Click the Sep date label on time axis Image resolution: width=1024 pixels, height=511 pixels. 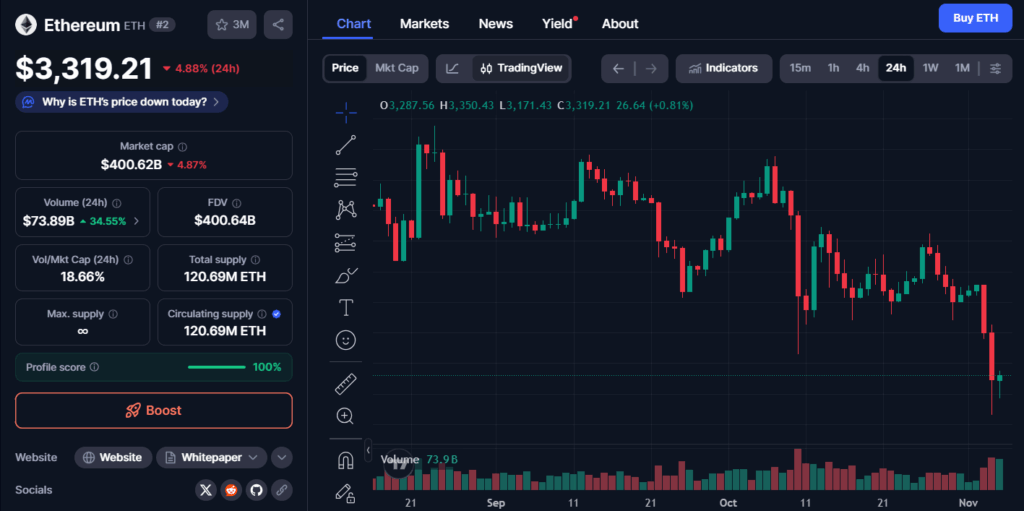(496, 503)
